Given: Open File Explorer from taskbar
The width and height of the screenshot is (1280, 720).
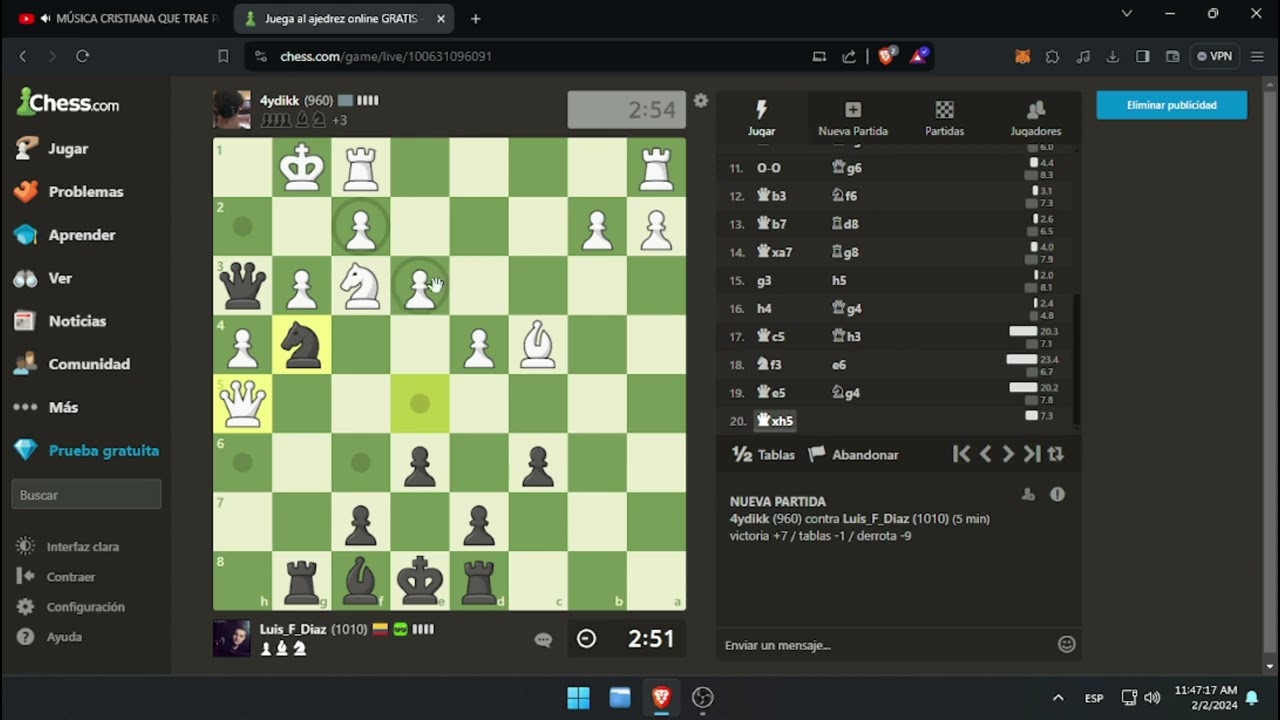Looking at the screenshot, I should (x=620, y=698).
